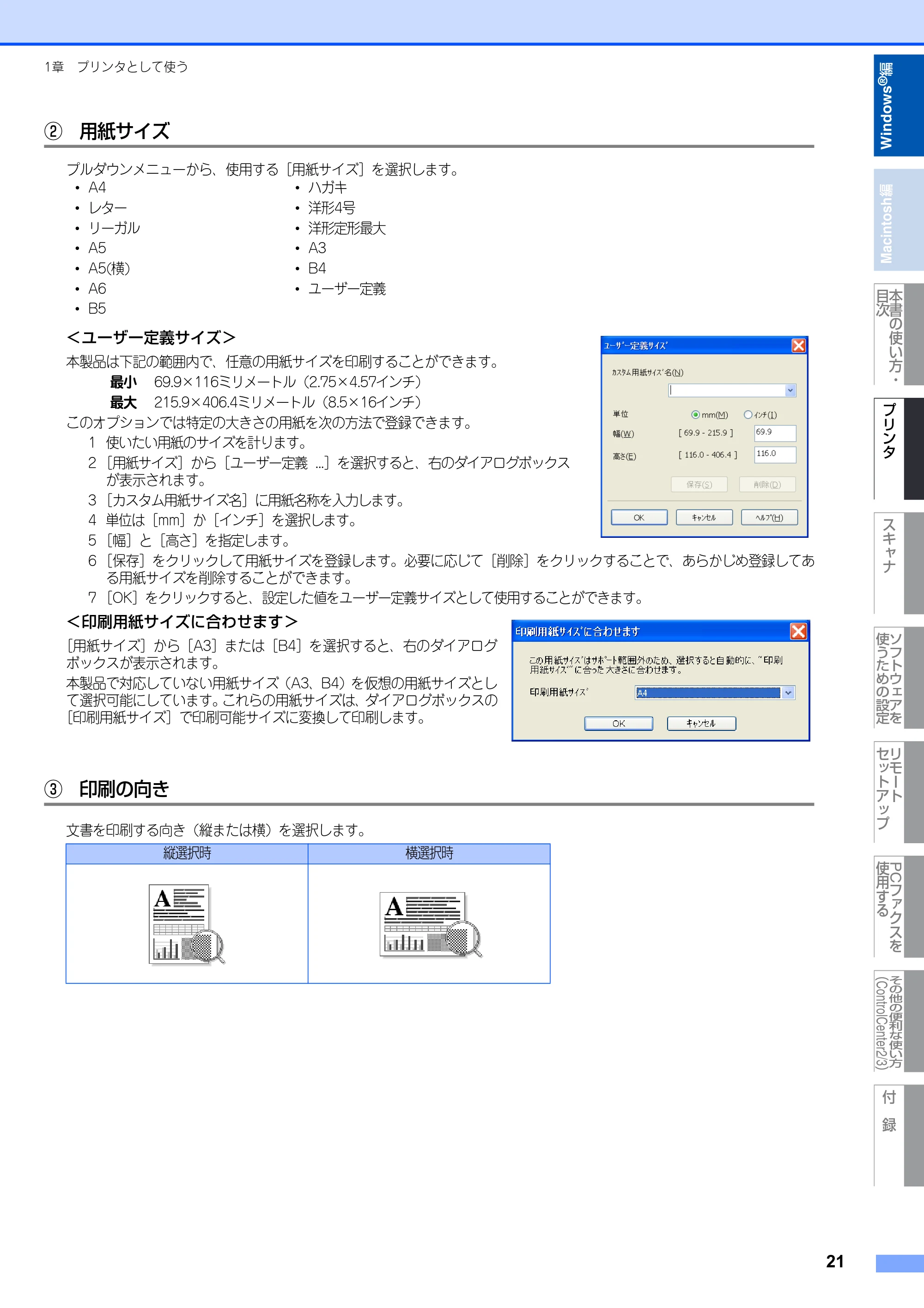Screen dimensions: 924x1308
Task: Click ヘルプ(H) in ユーザー定義サイズ dialog
Action: [769, 517]
